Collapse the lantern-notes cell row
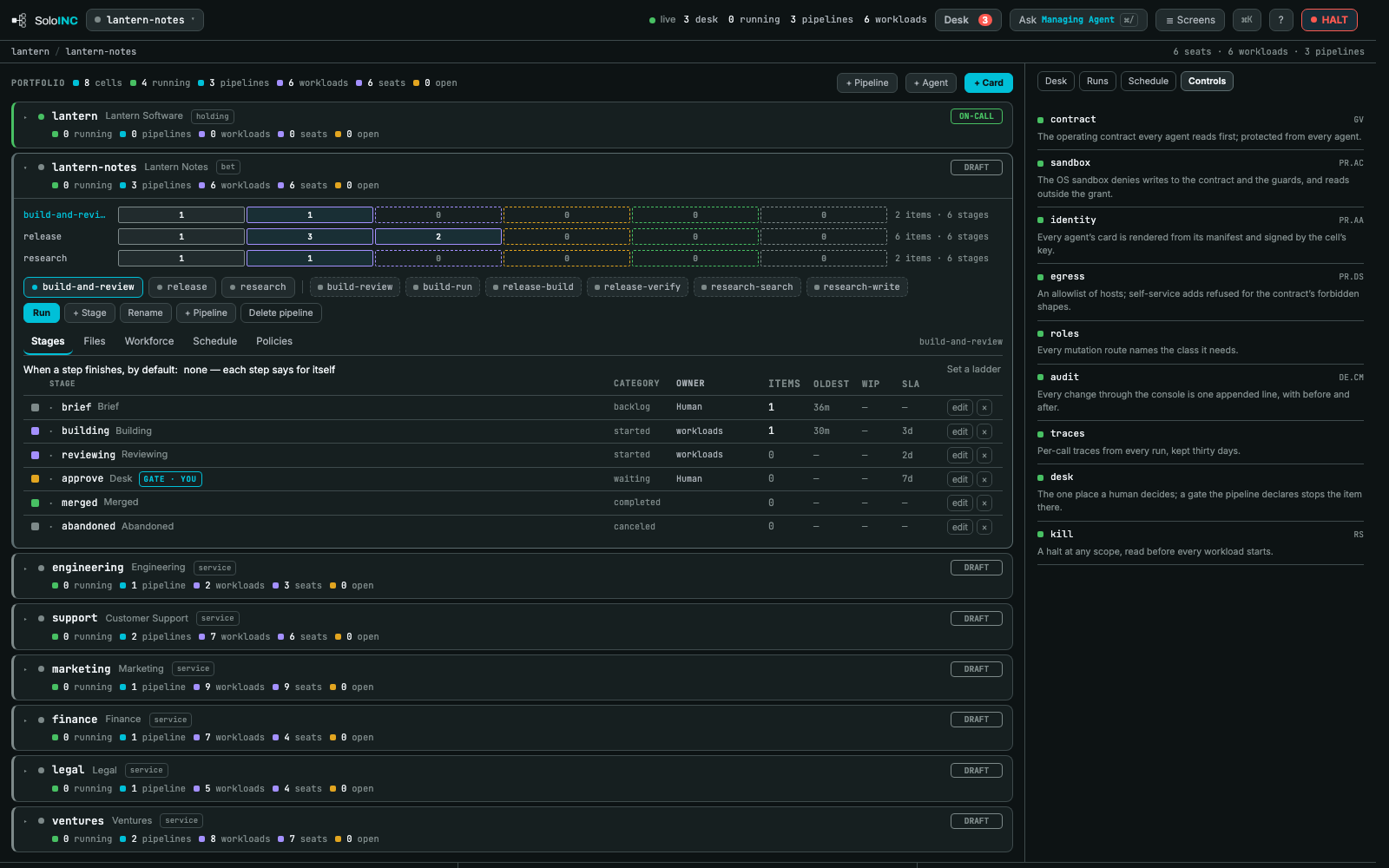Screen dimensions: 1389x868 26,168
